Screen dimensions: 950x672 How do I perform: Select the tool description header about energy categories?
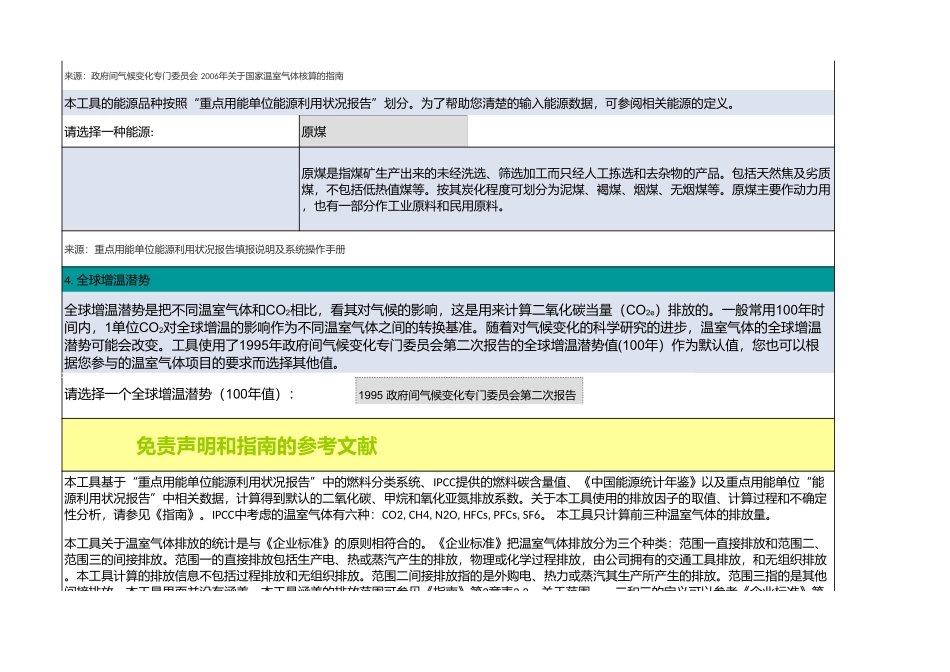tap(450, 100)
